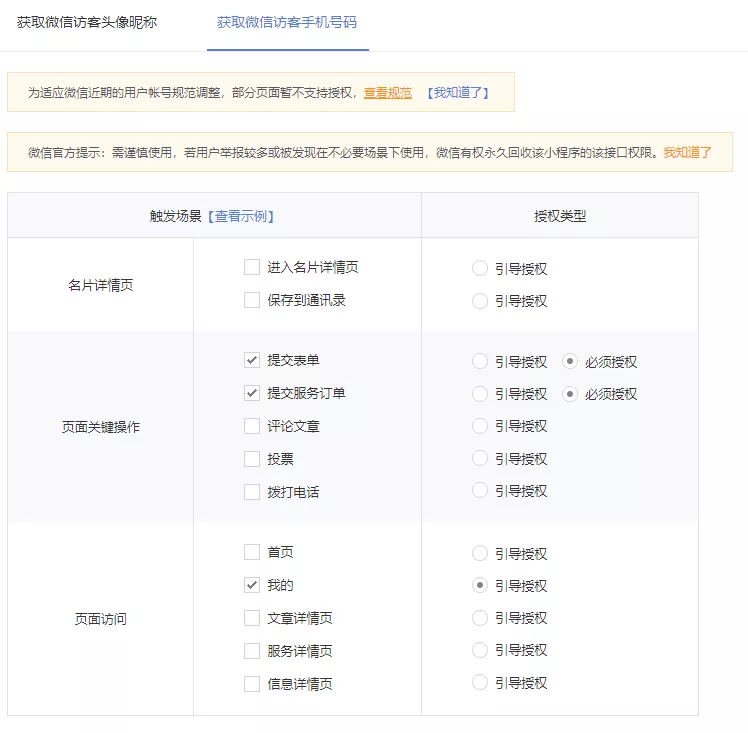Dismiss WeChat official warning via 我知道了
This screenshot has width=748, height=733.
click(687, 153)
